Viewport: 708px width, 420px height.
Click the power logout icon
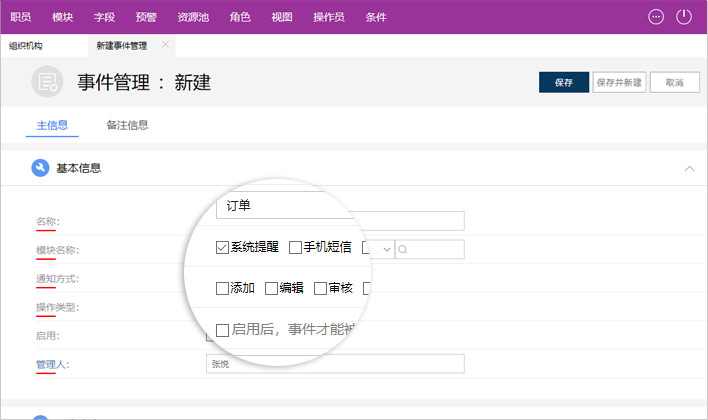[x=684, y=16]
